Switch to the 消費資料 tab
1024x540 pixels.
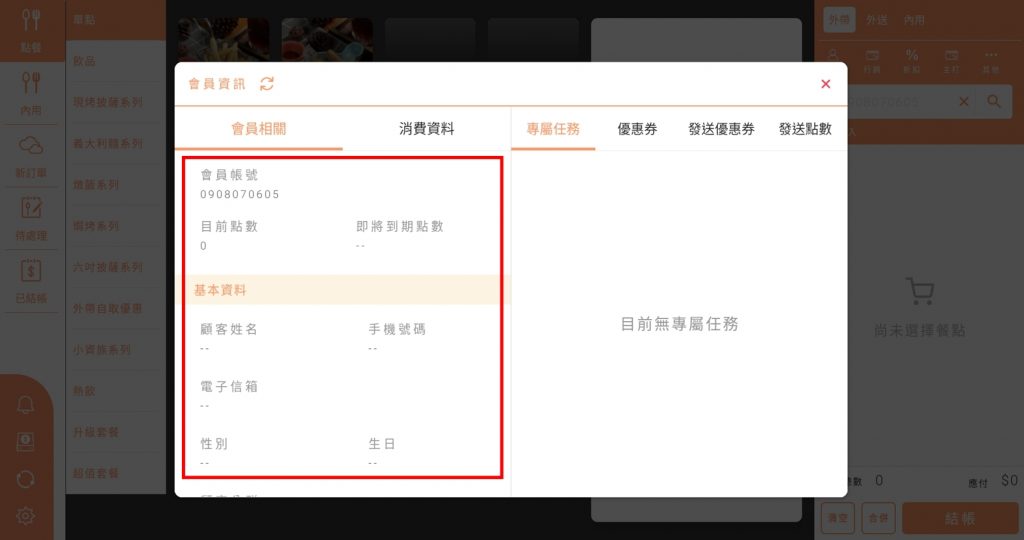click(426, 129)
